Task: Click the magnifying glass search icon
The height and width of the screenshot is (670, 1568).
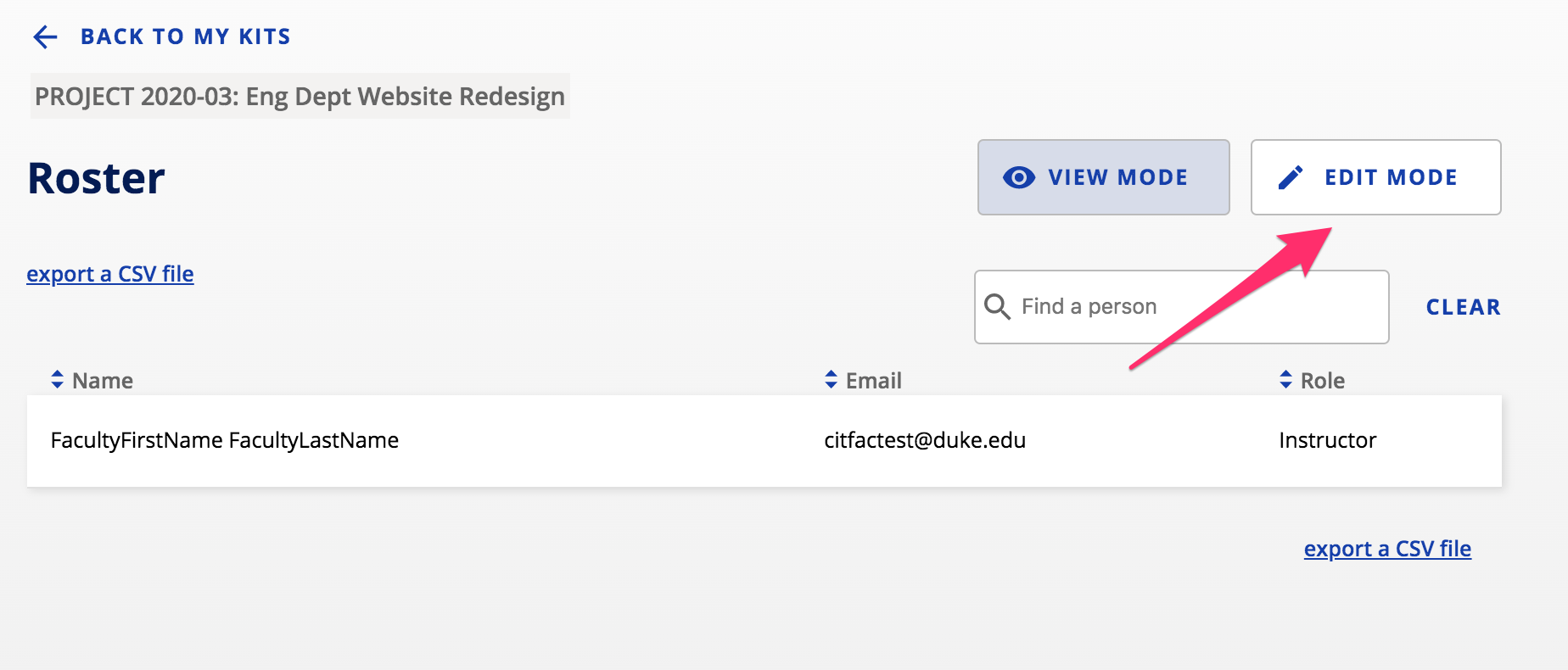Action: [997, 306]
